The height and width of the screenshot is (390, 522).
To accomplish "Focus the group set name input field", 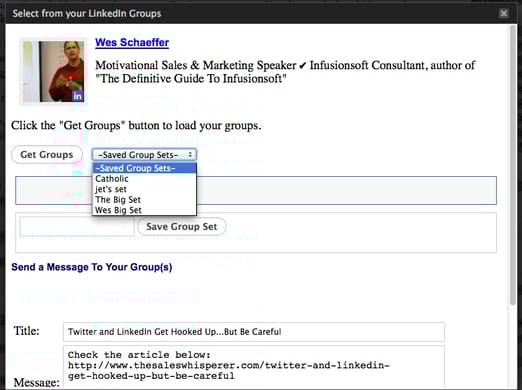I will point(77,227).
